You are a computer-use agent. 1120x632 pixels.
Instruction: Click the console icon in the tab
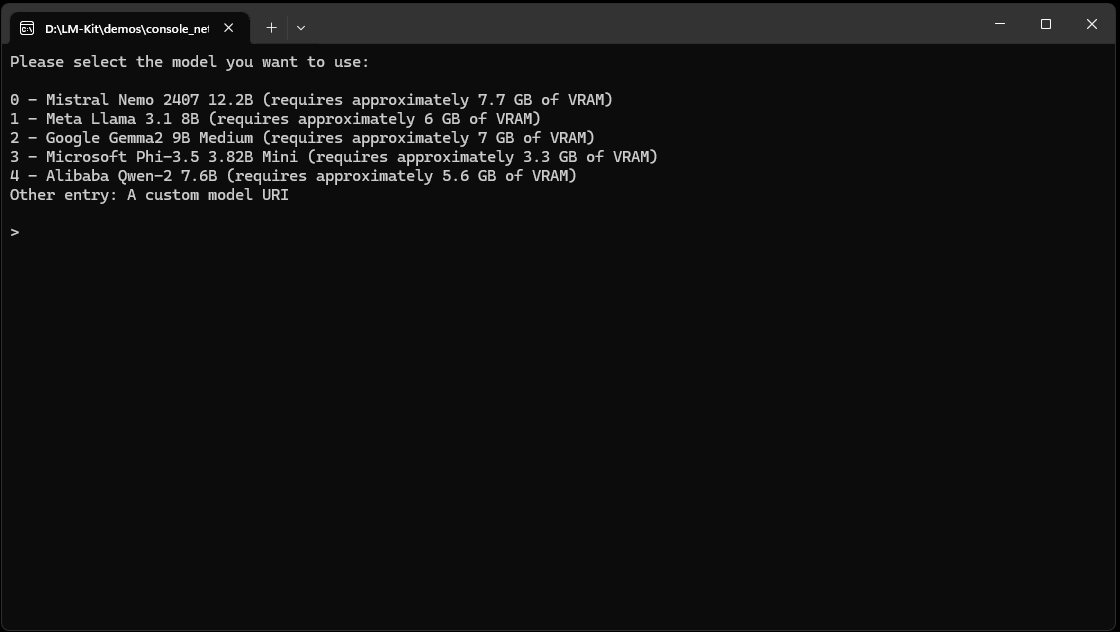coord(27,28)
